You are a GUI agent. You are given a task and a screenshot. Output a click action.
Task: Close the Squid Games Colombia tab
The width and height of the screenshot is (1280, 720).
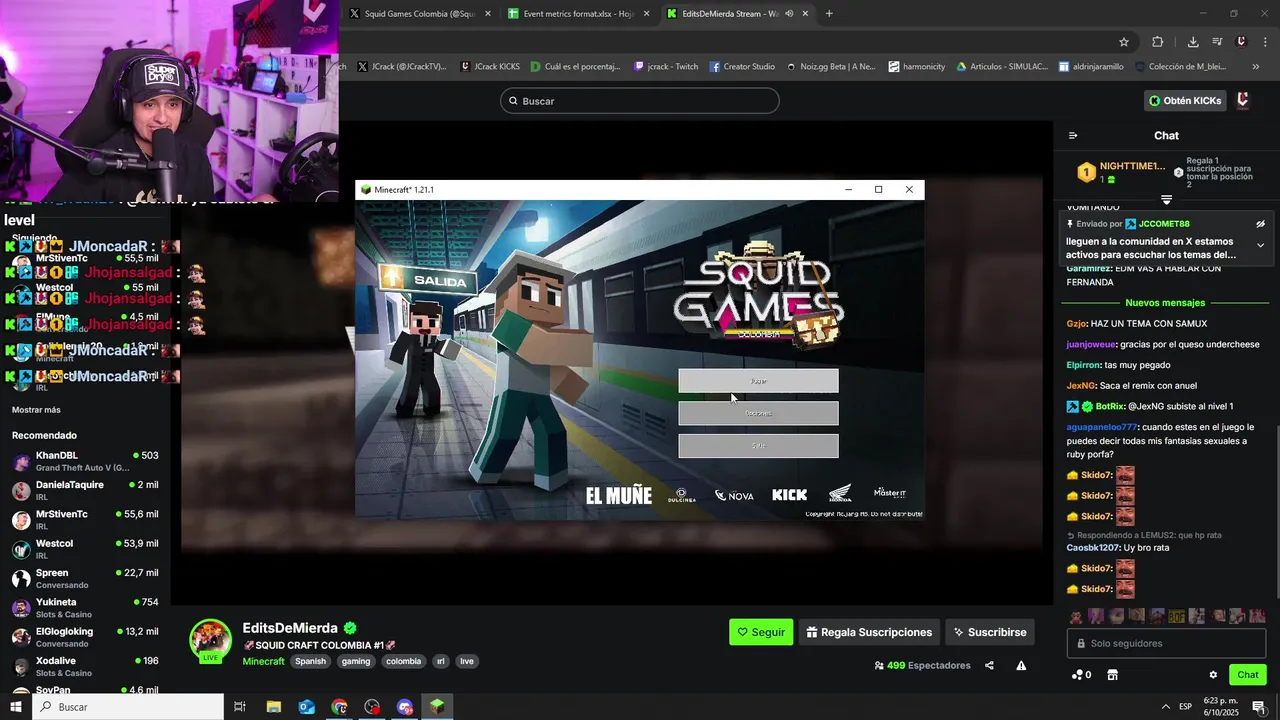click(488, 14)
